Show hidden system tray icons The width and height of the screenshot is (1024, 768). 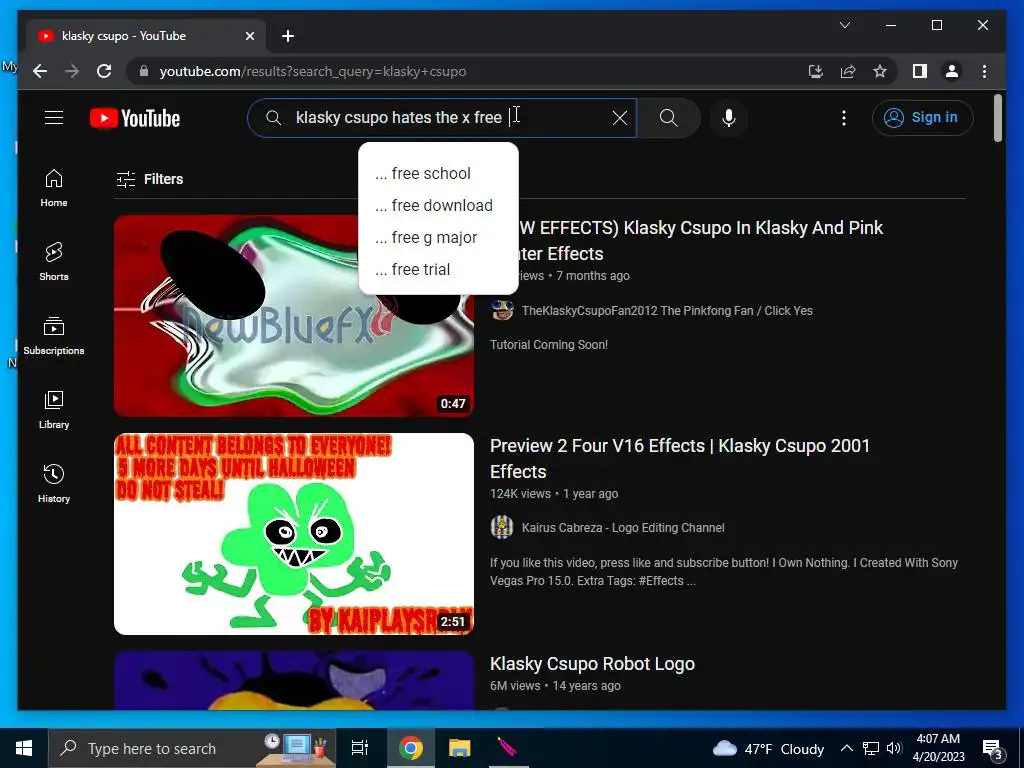(846, 748)
